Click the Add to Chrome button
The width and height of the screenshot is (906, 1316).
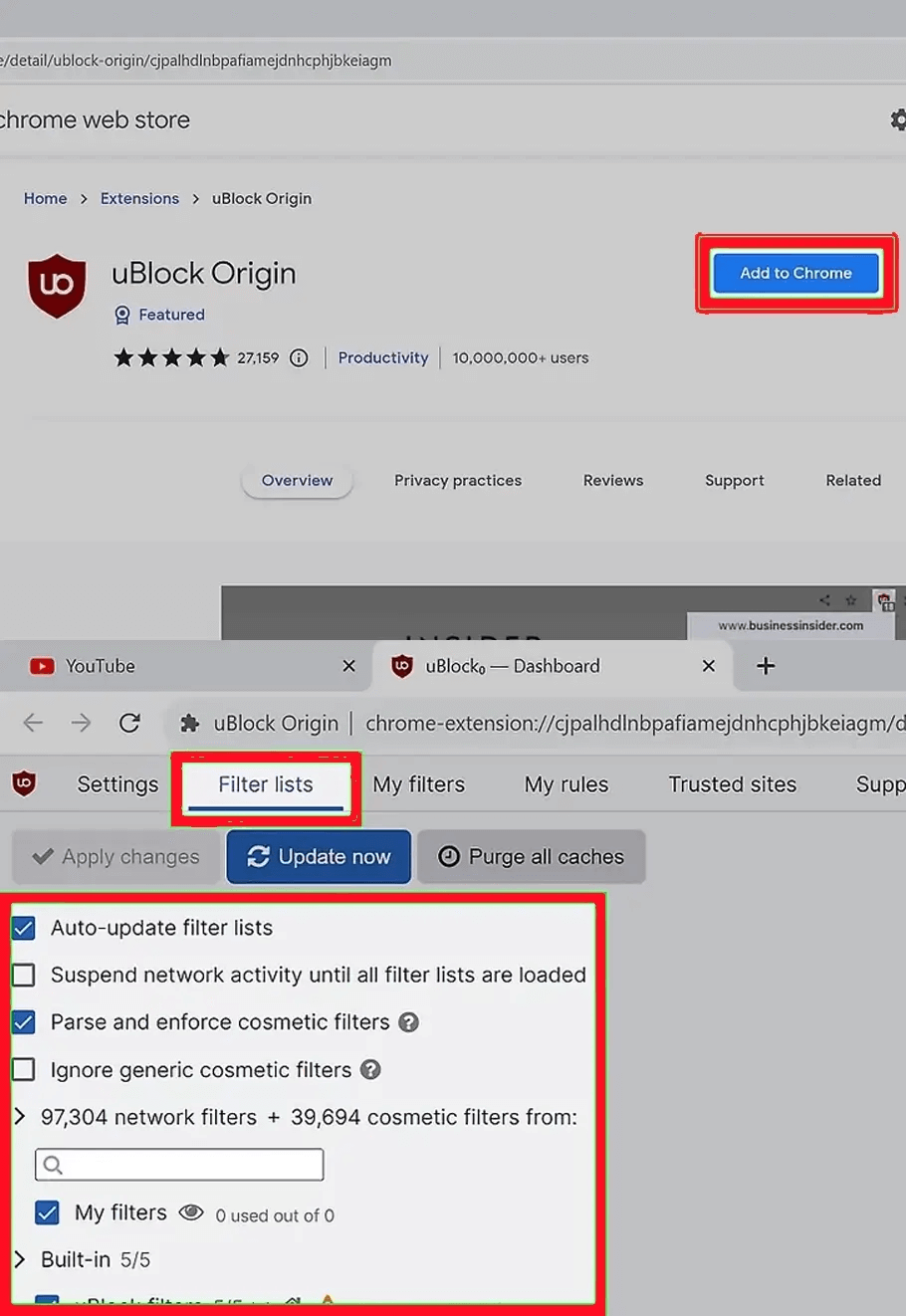[x=796, y=273]
